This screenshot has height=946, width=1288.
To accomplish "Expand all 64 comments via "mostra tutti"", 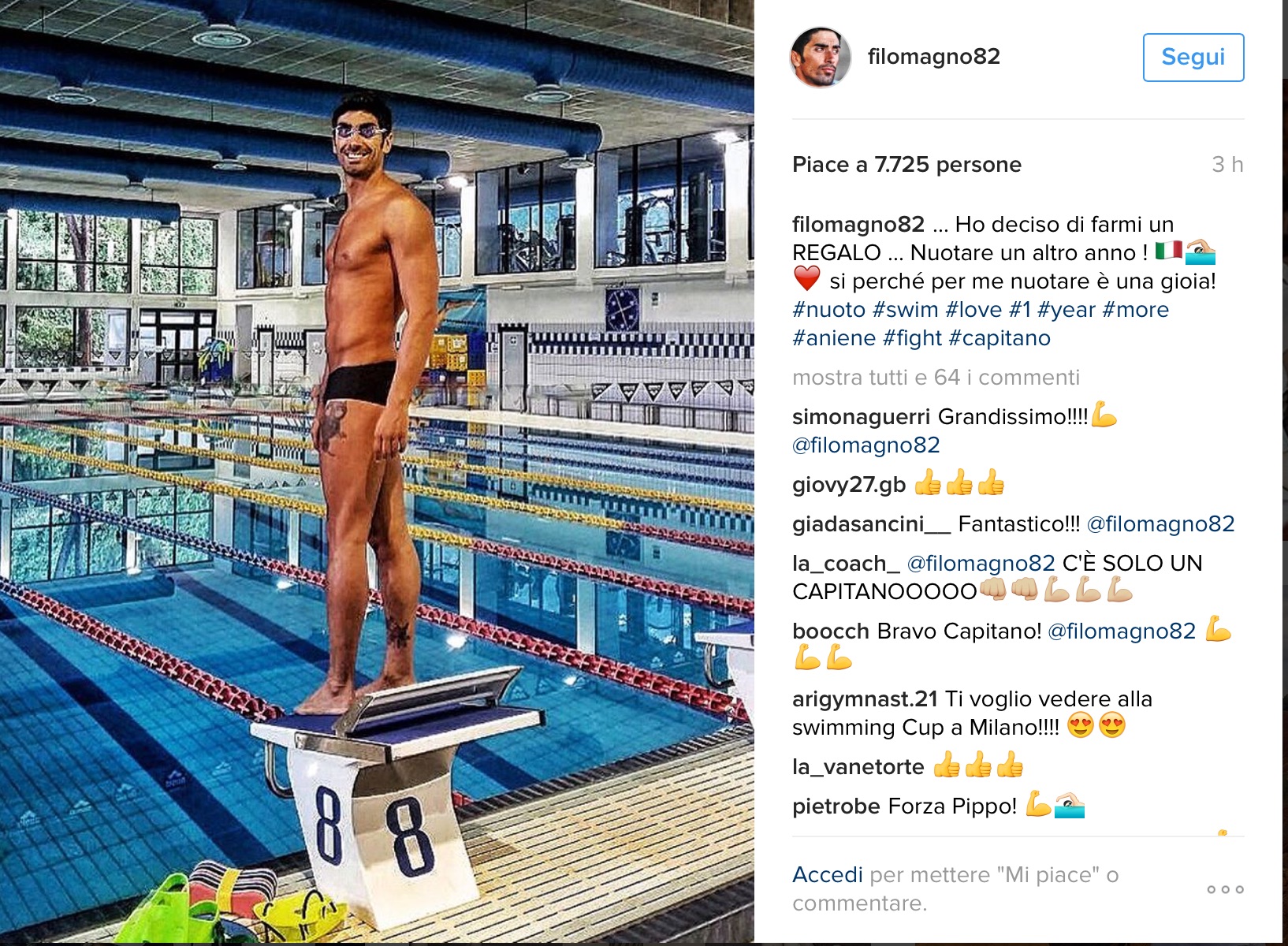I will click(936, 378).
